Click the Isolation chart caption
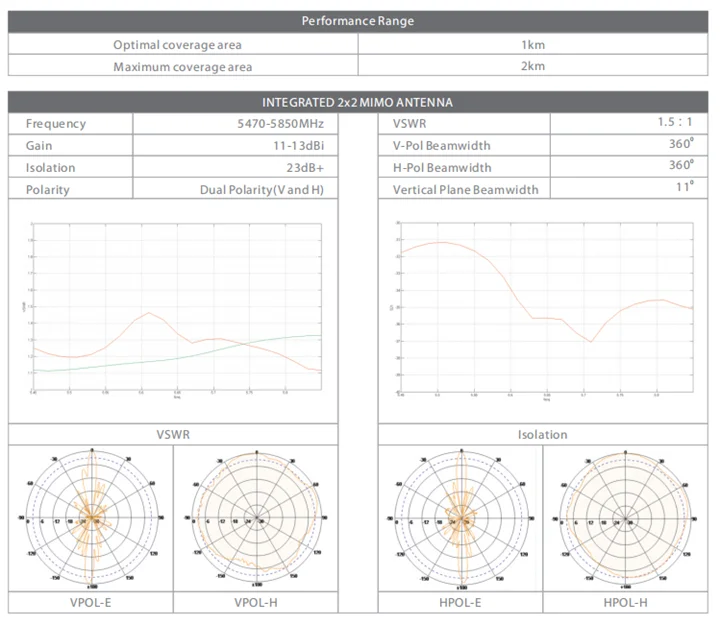This screenshot has height=624, width=720. tap(543, 434)
